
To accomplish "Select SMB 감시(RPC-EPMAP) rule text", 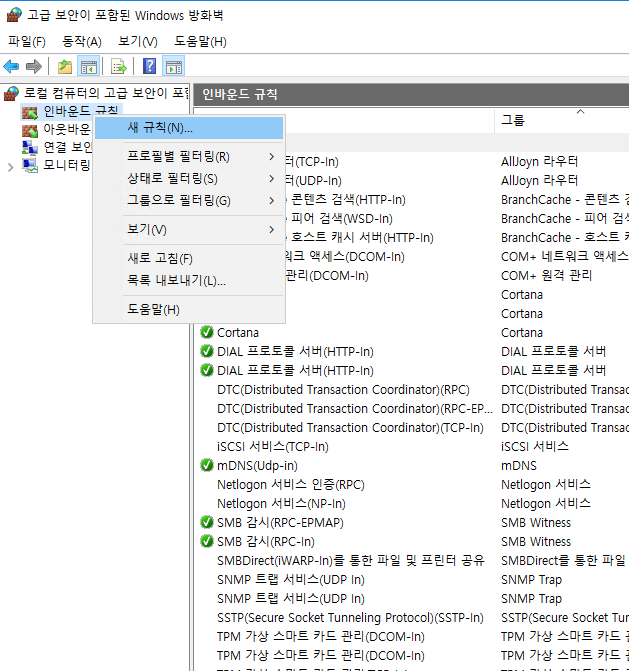I will click(x=280, y=522).
